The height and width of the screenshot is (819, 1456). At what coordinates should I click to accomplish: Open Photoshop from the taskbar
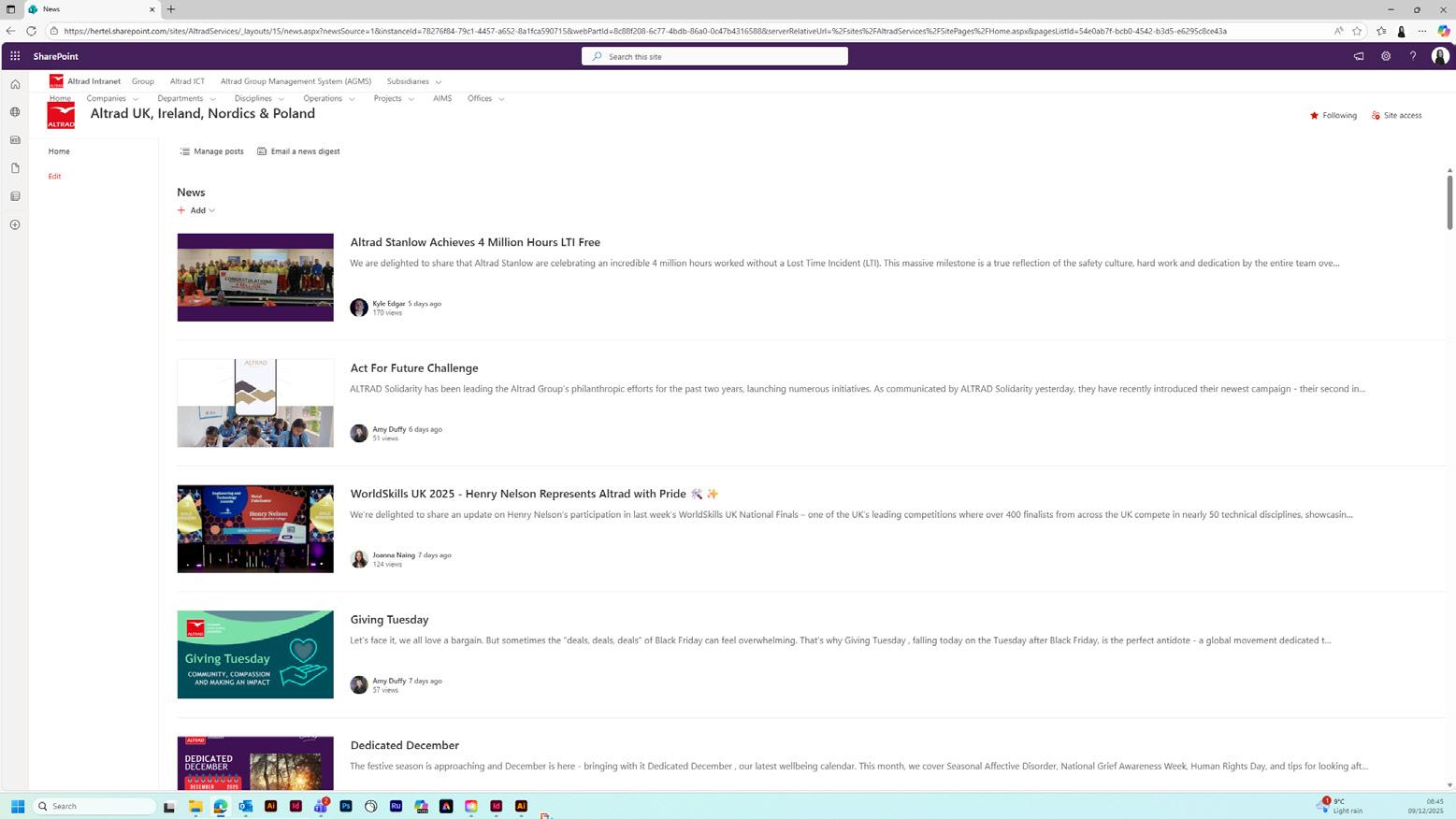point(346,806)
